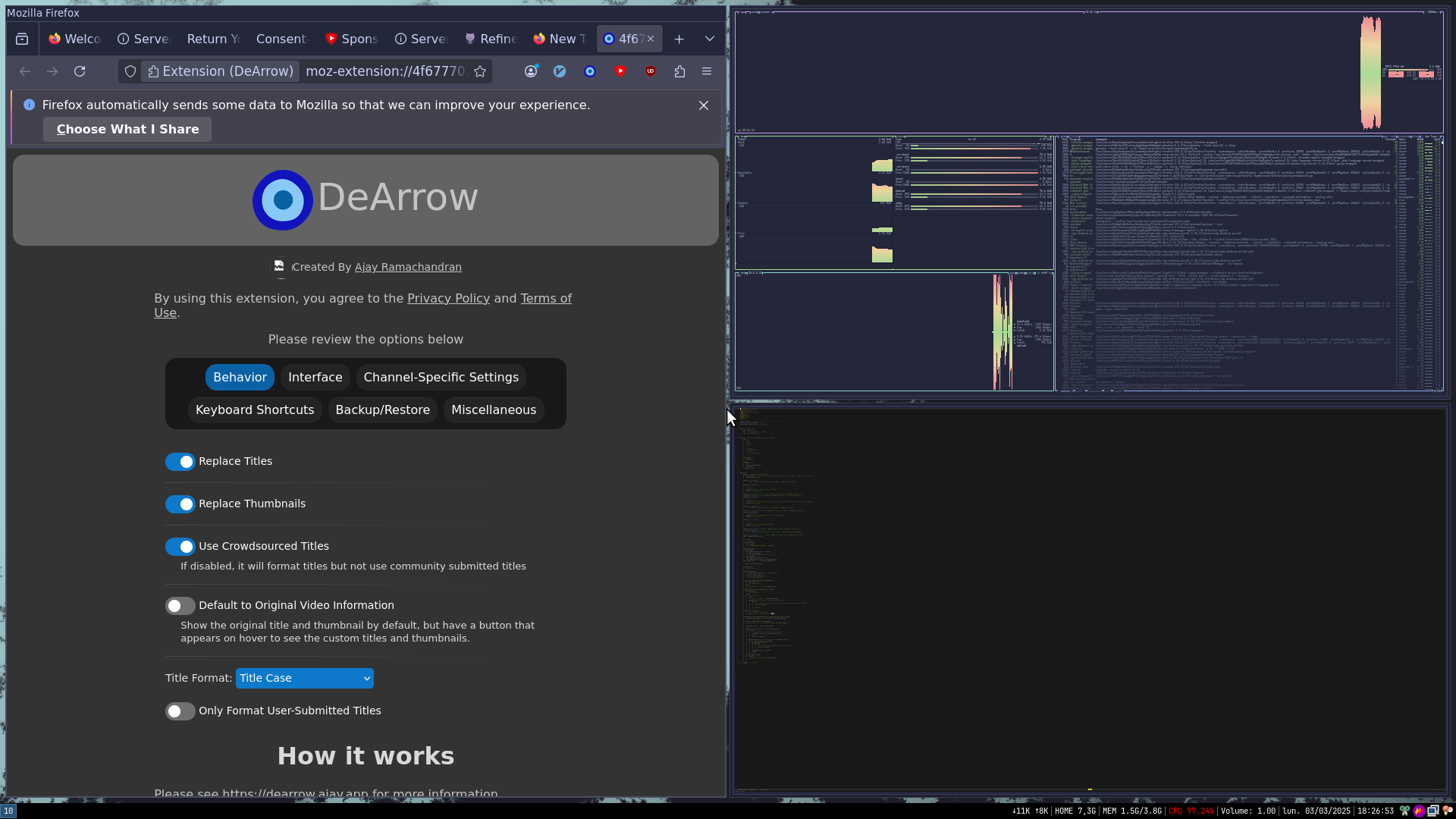Switch to the Interface options tab

315,377
